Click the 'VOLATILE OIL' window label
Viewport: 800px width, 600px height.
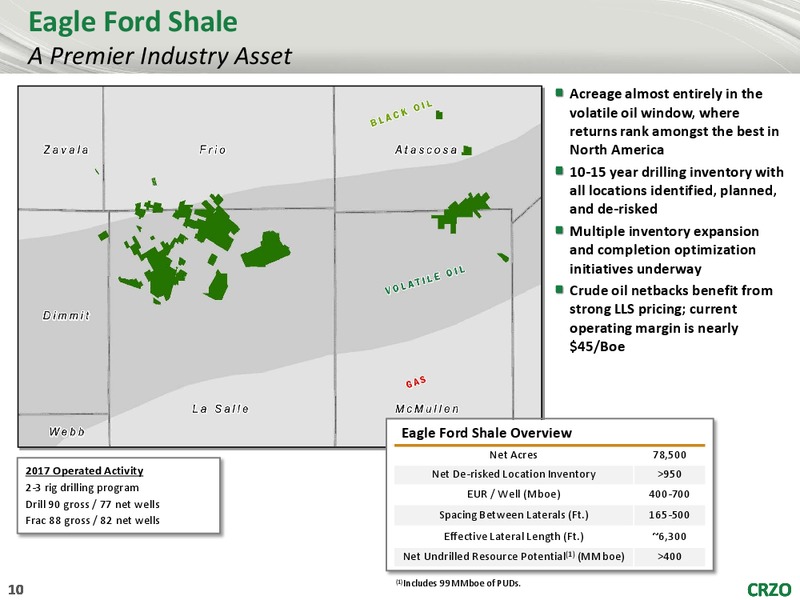click(425, 280)
